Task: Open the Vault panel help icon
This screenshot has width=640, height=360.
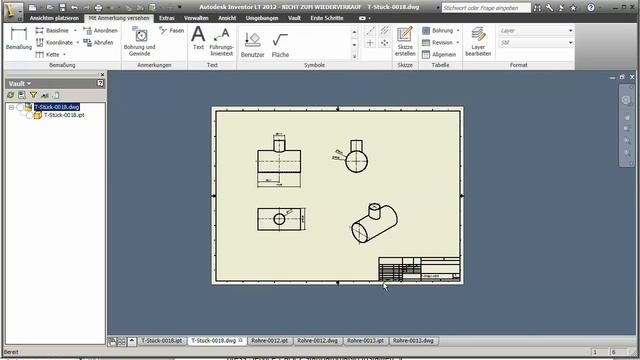Action: coord(100,83)
